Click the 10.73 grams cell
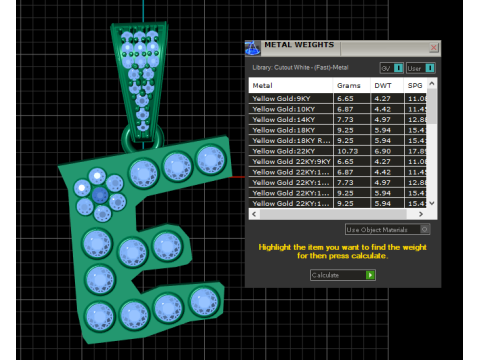The image size is (480, 360). coord(351,151)
